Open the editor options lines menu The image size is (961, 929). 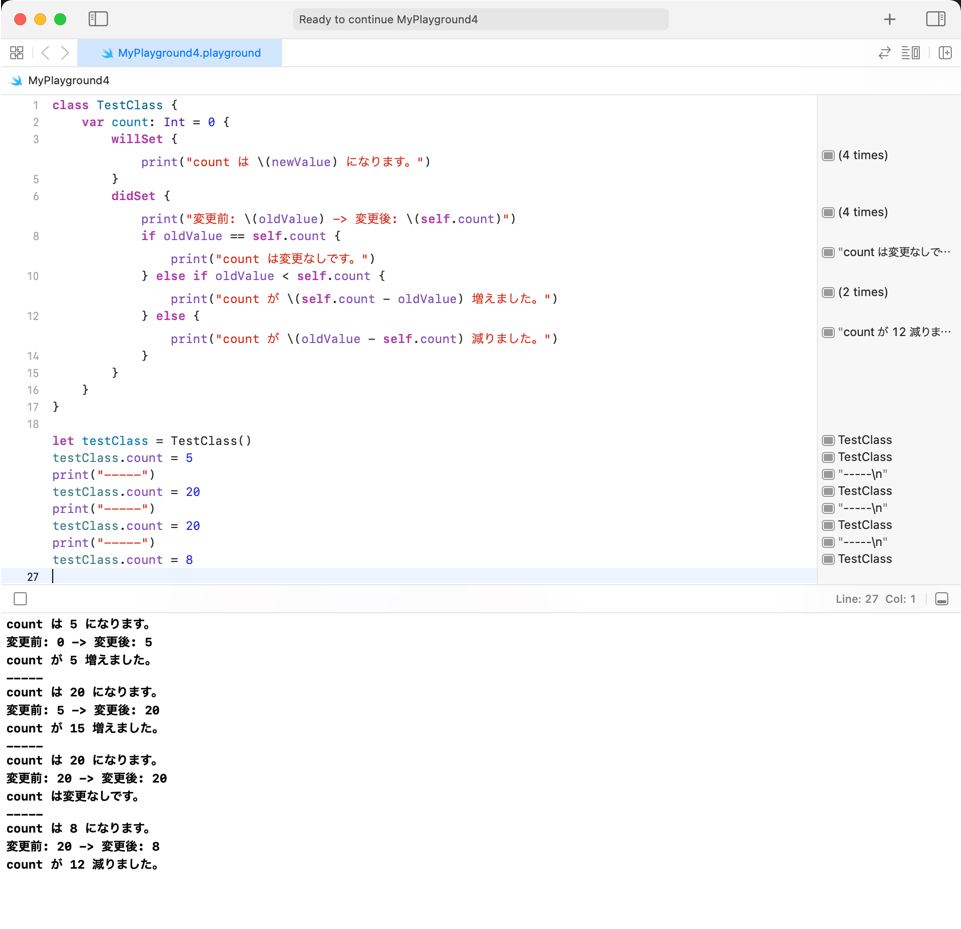point(910,53)
